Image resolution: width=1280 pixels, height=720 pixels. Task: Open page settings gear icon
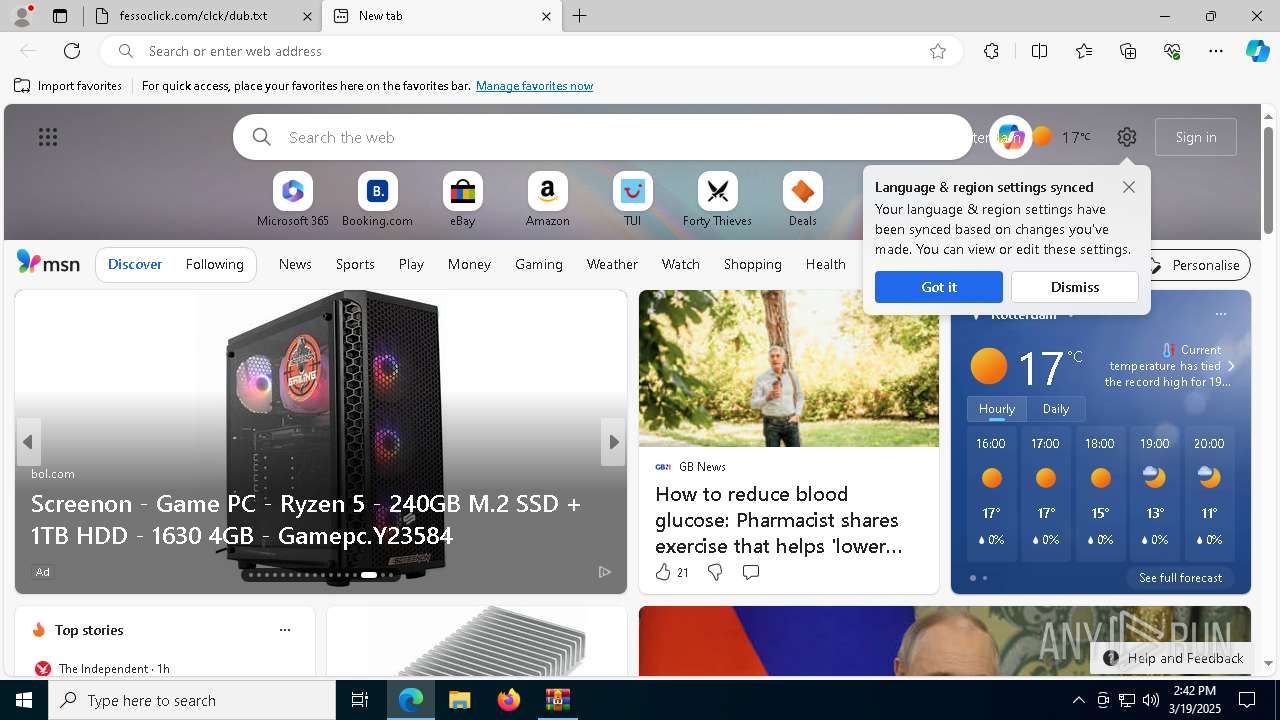point(1127,137)
